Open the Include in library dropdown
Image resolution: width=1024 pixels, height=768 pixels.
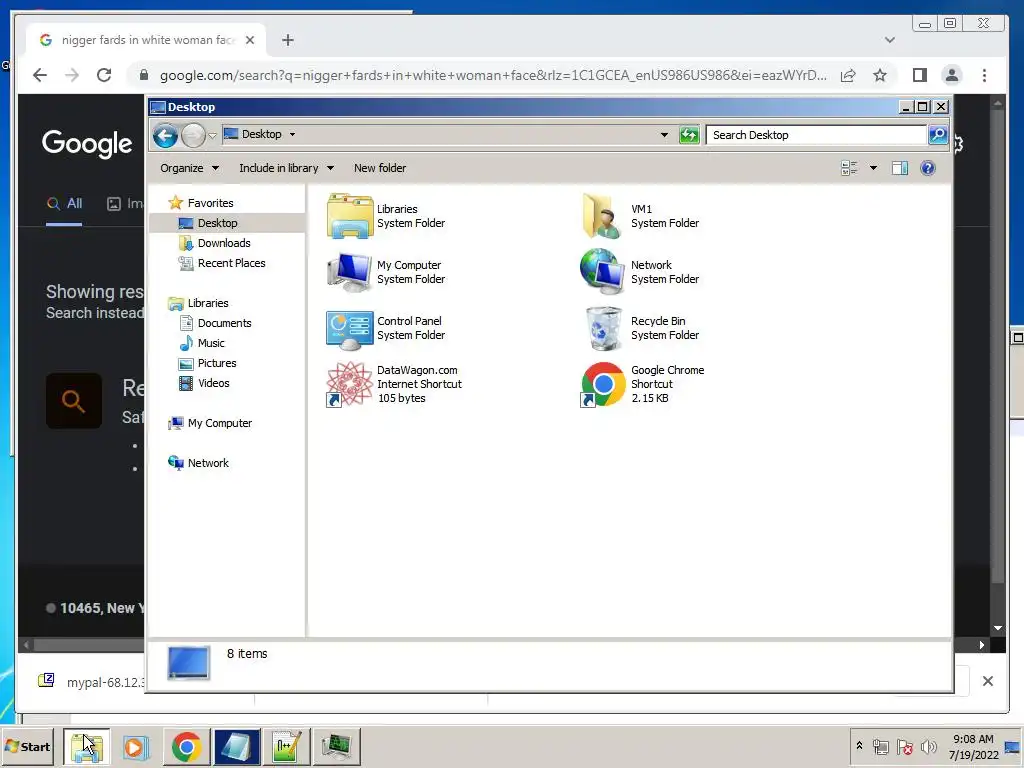coord(287,168)
